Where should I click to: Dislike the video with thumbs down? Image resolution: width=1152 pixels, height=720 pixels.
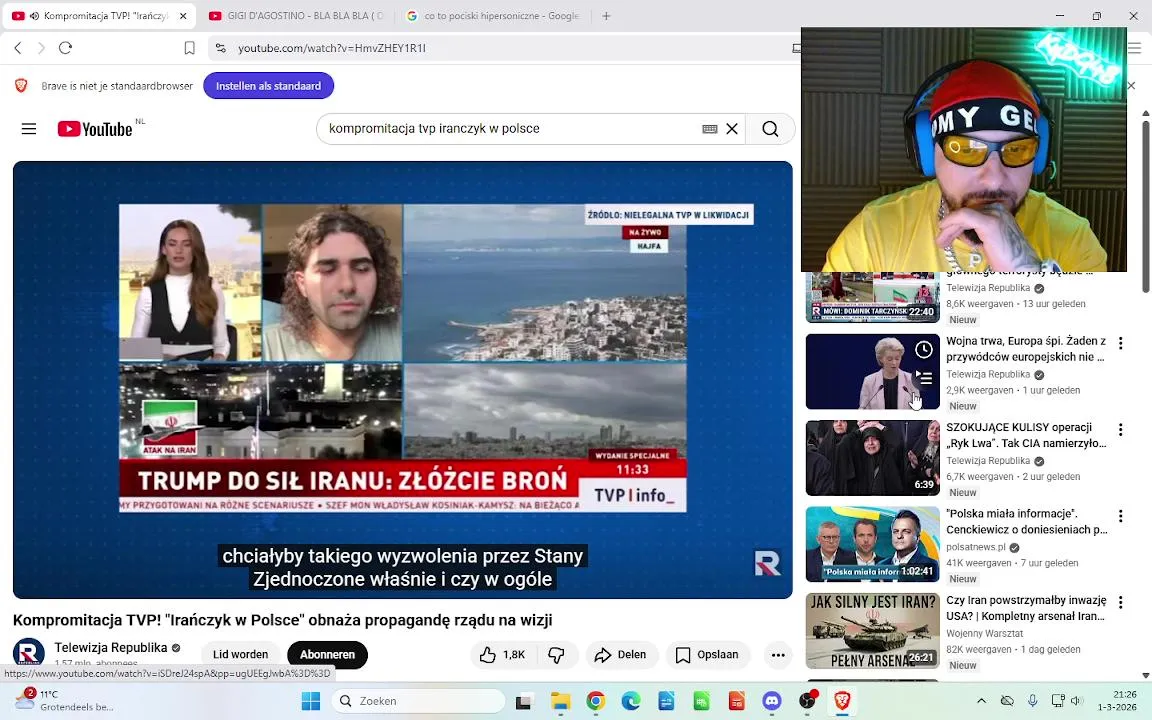tap(557, 655)
